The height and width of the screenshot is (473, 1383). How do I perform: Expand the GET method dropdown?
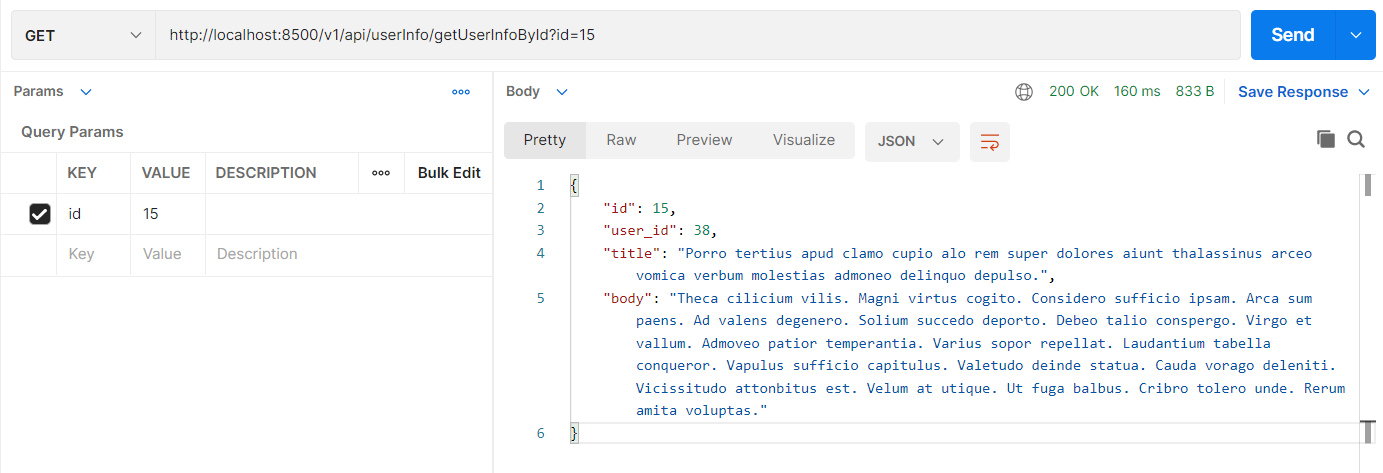point(83,35)
